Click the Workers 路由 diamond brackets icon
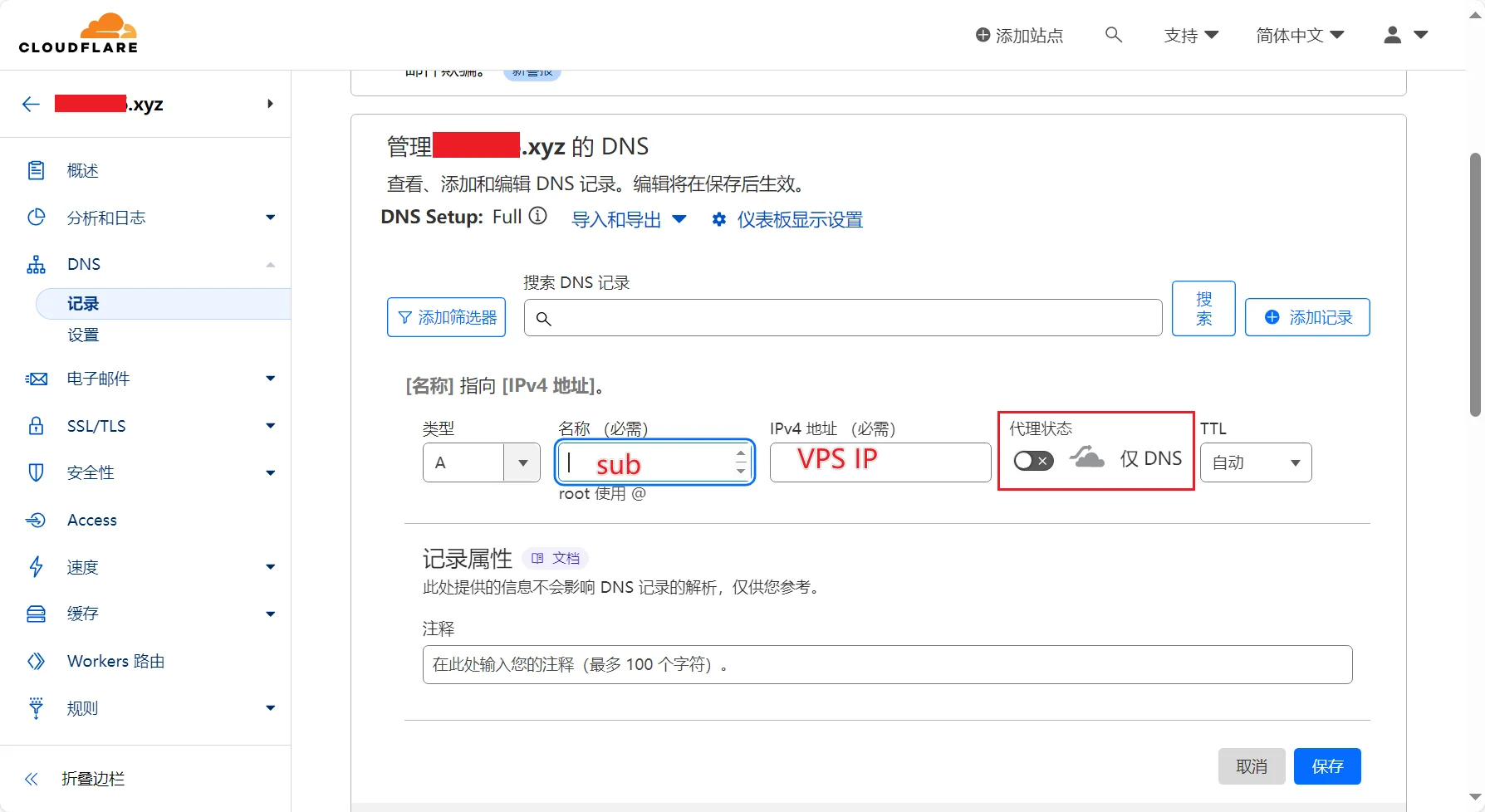The width and height of the screenshot is (1485, 812). tap(36, 661)
